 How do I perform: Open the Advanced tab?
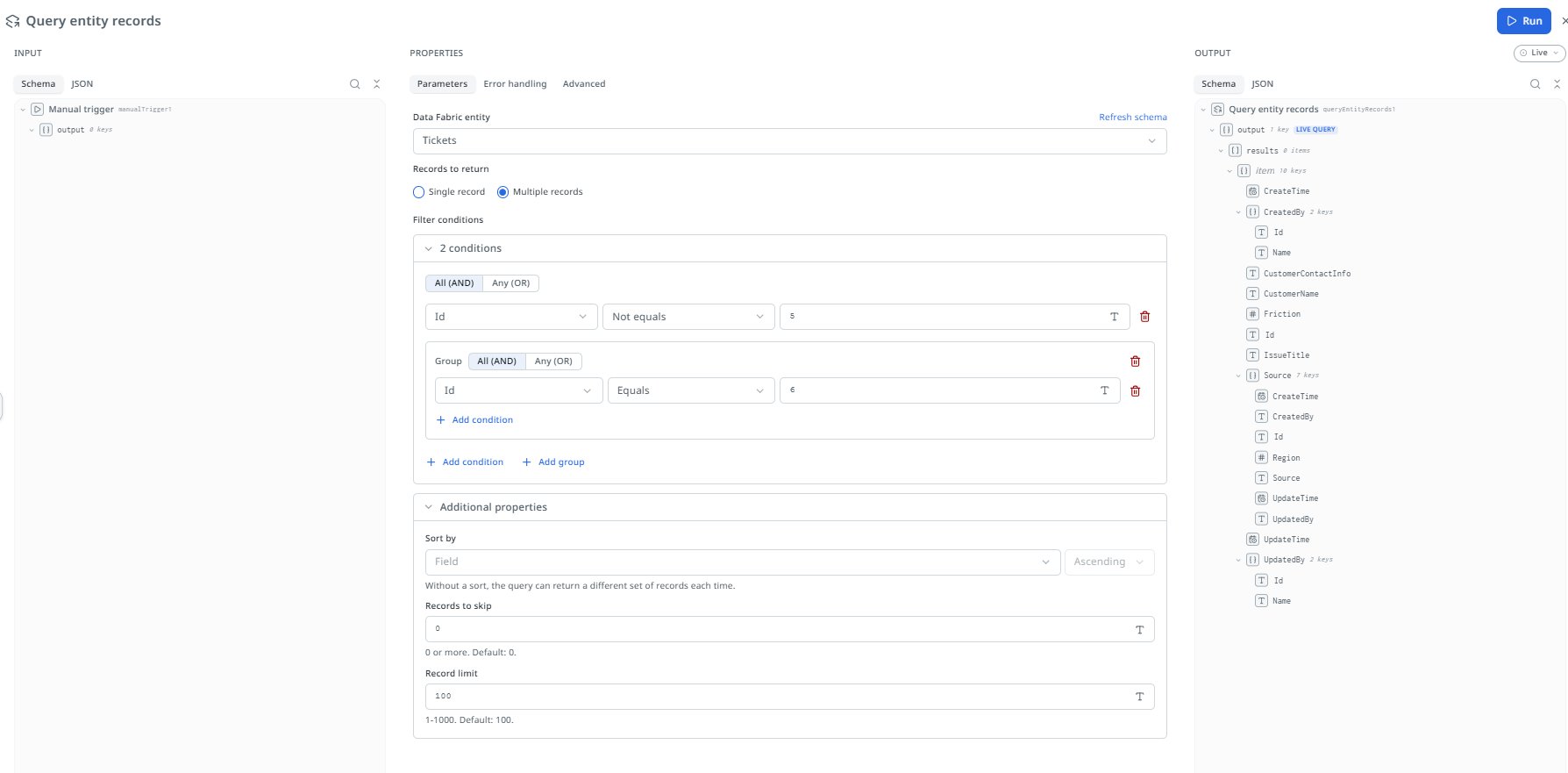[584, 84]
